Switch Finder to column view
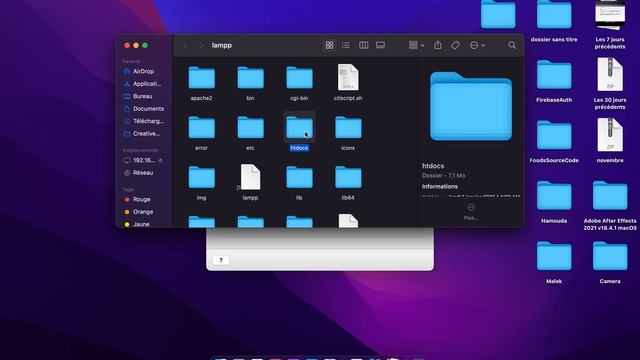 coord(363,45)
